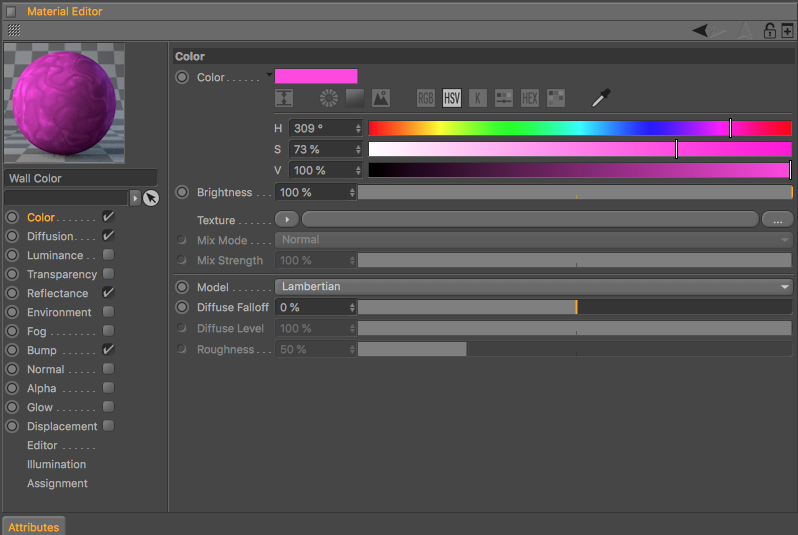
Task: Switch to Kelvin K color mode
Action: pyautogui.click(x=478, y=98)
